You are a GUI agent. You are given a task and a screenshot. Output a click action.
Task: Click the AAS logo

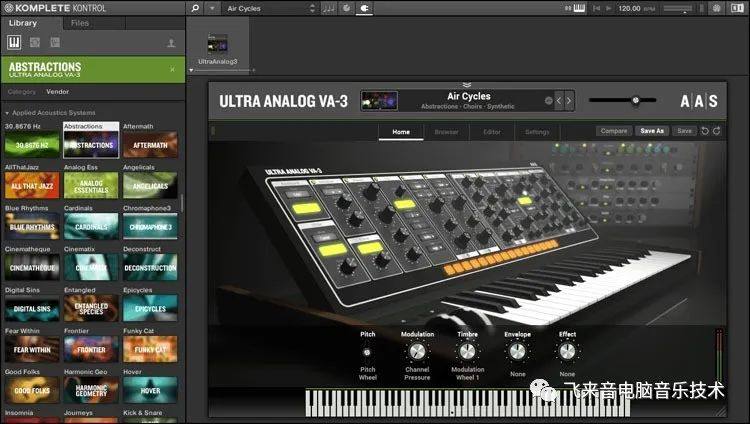(x=699, y=101)
